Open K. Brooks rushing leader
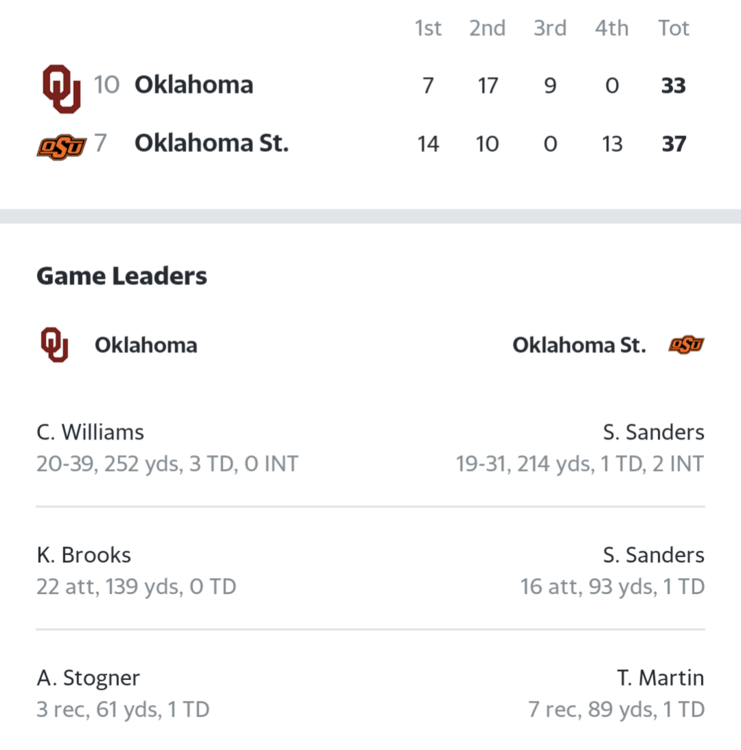The height and width of the screenshot is (750, 741). [136, 571]
